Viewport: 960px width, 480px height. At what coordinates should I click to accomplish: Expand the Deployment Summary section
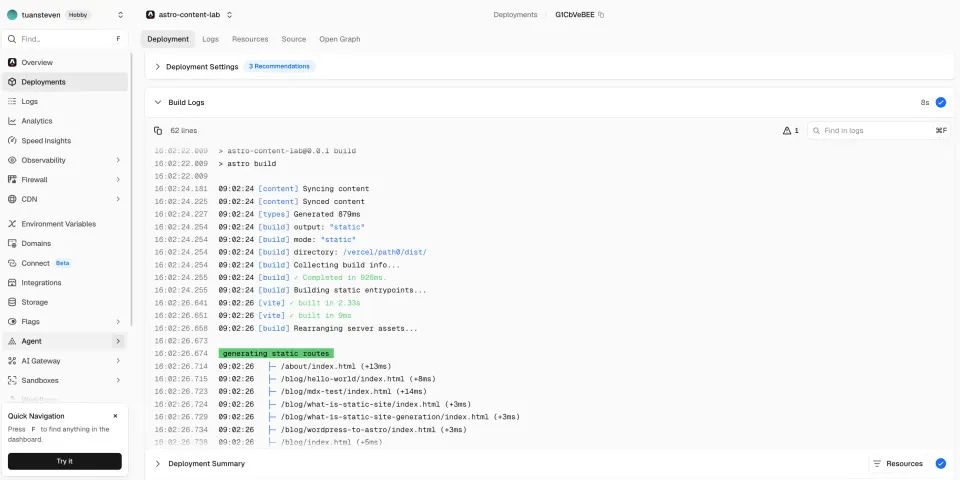click(x=157, y=463)
